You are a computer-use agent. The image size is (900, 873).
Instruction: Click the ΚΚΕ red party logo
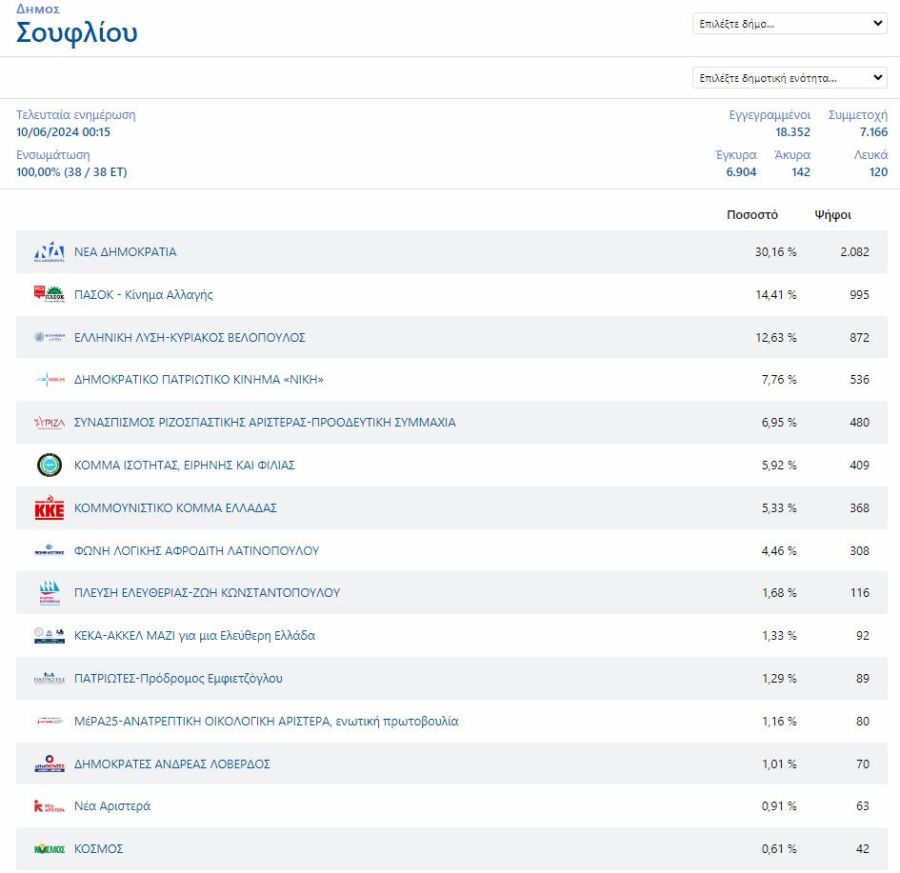[x=49, y=508]
